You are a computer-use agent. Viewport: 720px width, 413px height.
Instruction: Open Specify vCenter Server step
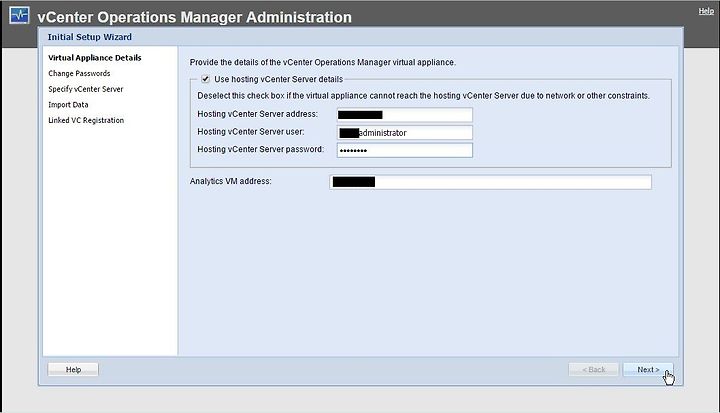(x=85, y=89)
